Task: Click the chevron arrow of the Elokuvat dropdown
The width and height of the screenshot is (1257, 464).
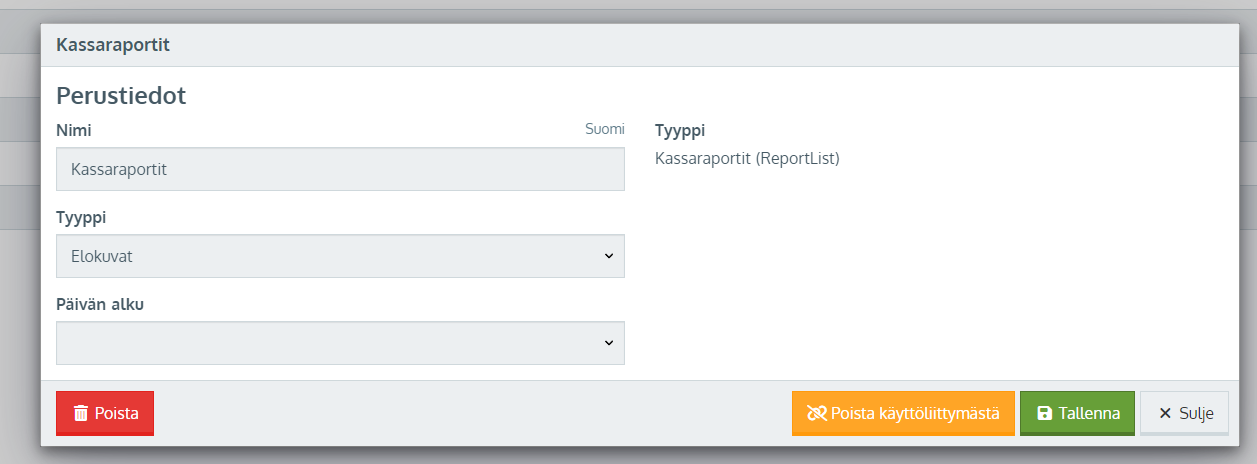Action: [608, 256]
